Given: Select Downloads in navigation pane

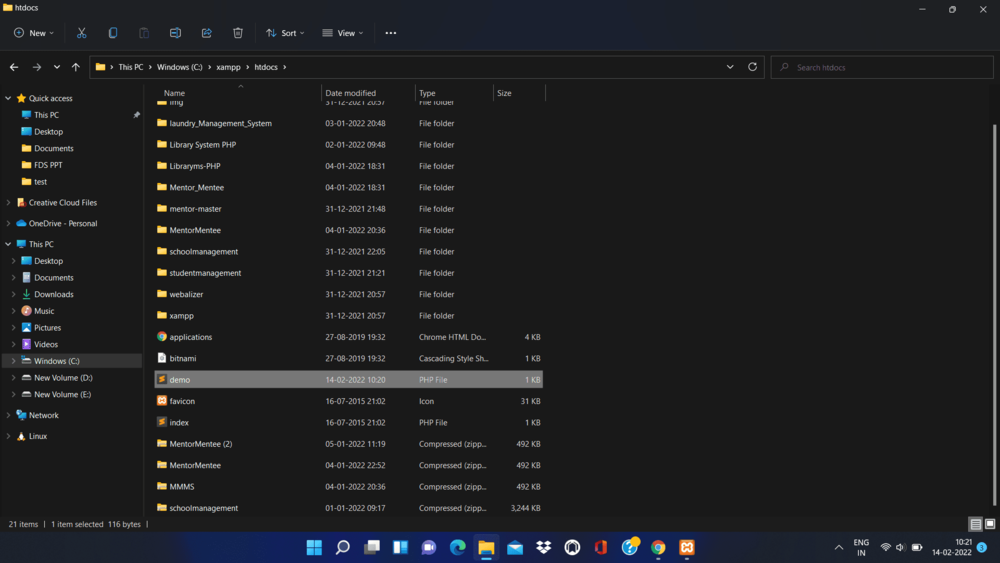Looking at the screenshot, I should pyautogui.click(x=54, y=295).
